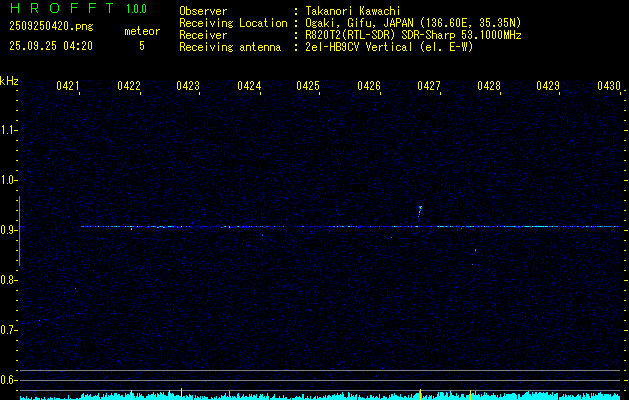Click the 0425 time axis marker
Viewport: 629px width, 400px height.
(308, 85)
